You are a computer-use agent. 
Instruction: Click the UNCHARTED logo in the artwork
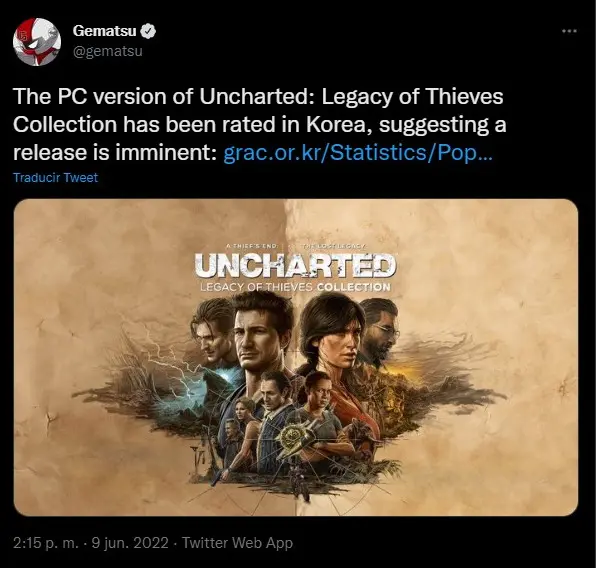coord(295,265)
